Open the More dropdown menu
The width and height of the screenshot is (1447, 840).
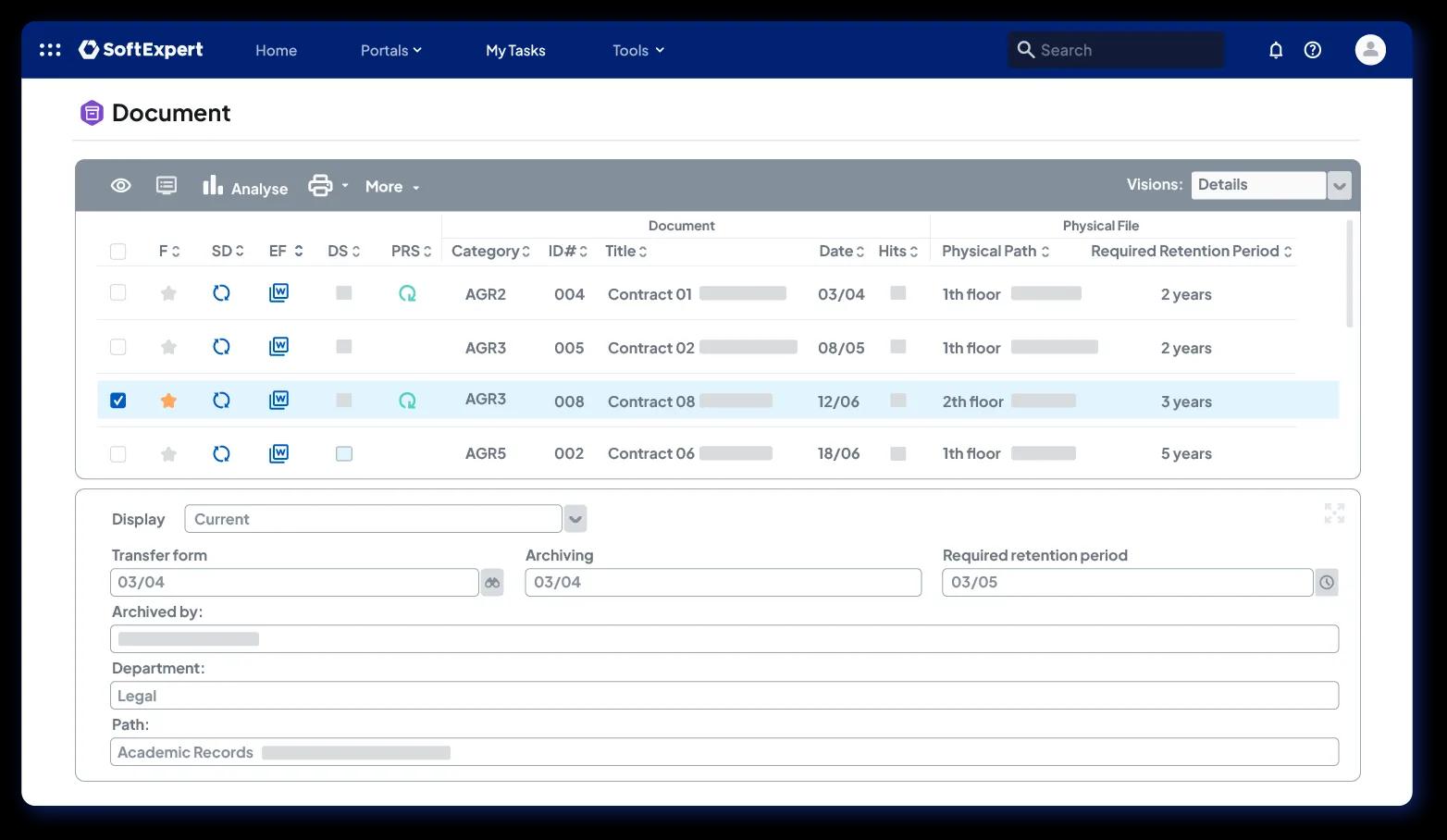click(392, 187)
